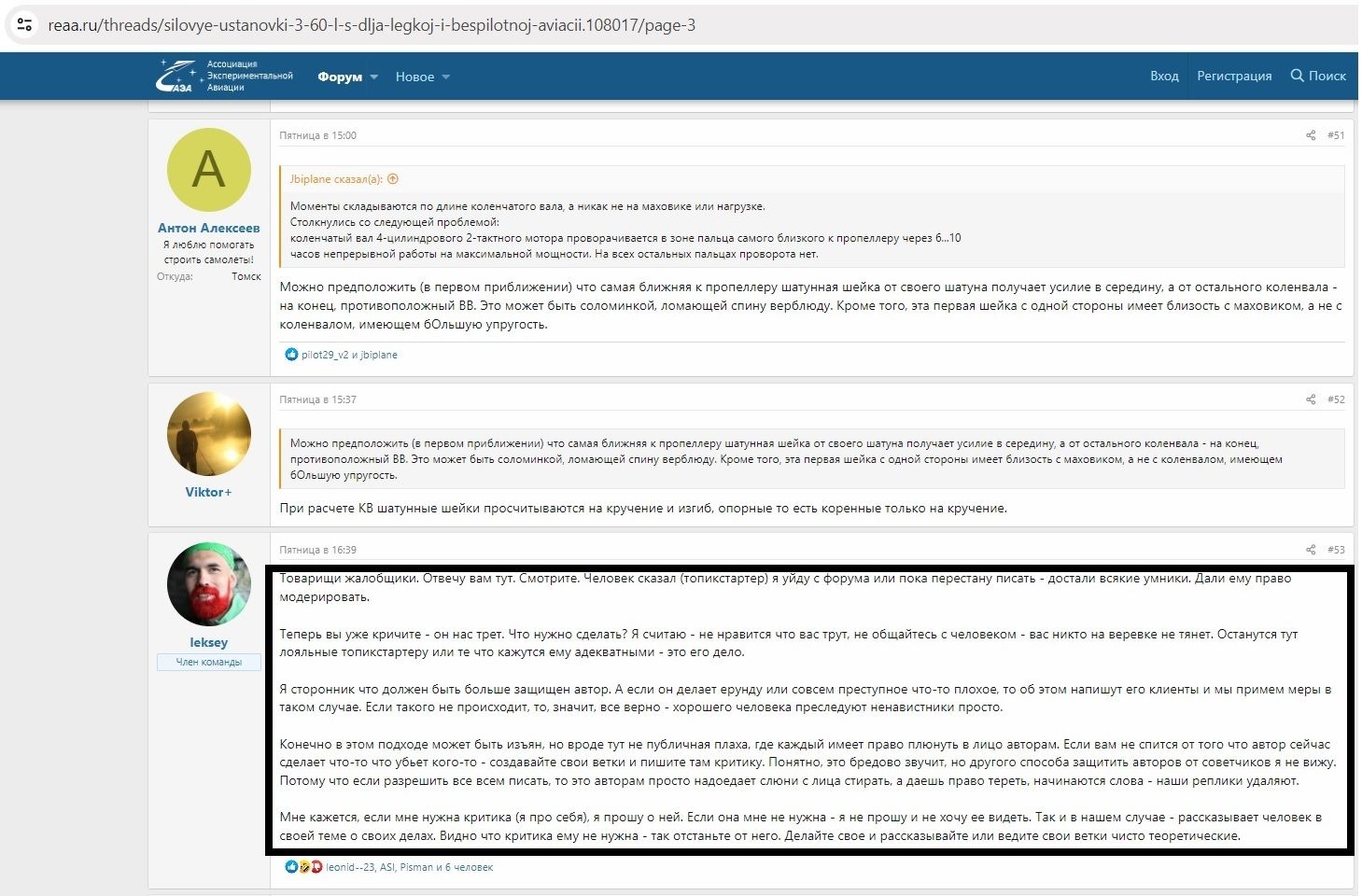This screenshot has width=1362, height=896.
Task: Open the Форум menu item
Action: tap(339, 77)
